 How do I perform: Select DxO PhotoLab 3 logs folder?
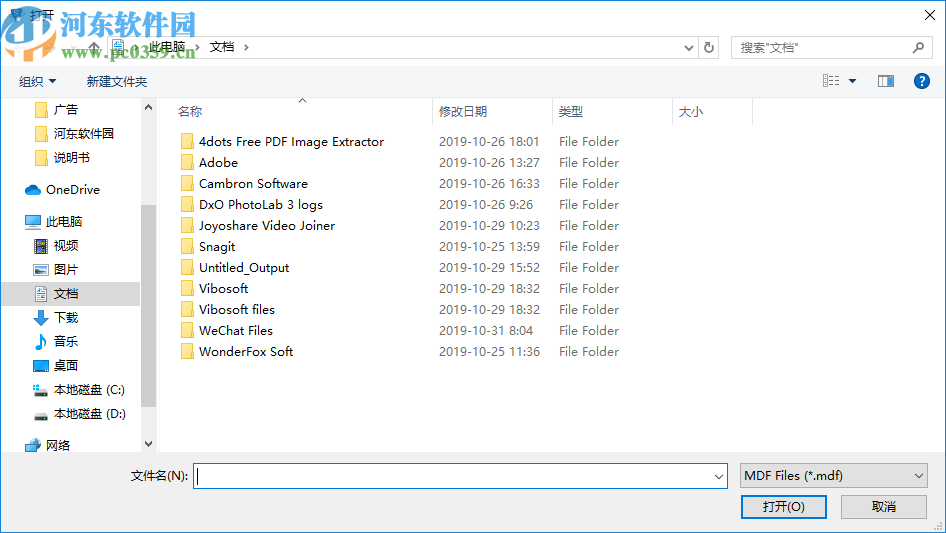[x=261, y=205]
